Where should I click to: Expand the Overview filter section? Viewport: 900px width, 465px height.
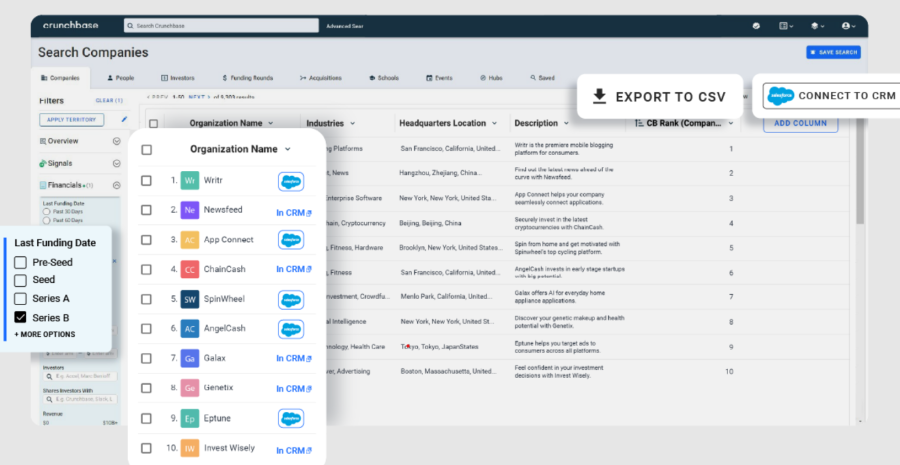point(116,141)
